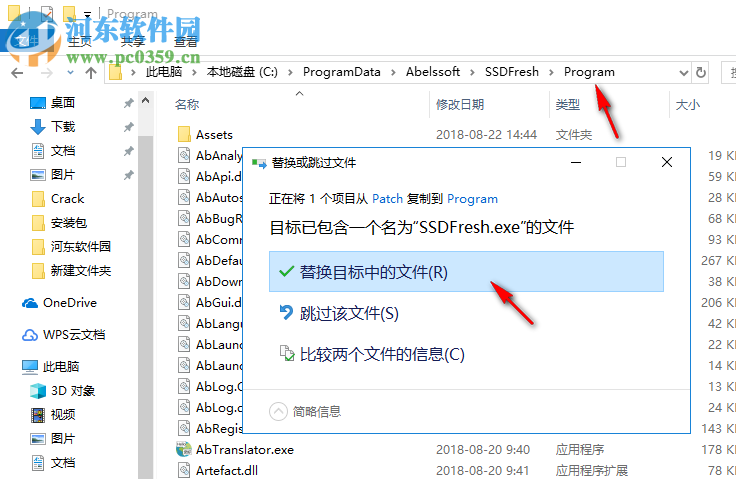Select 图片 under 此电脑
736x479 pixels.
63,439
